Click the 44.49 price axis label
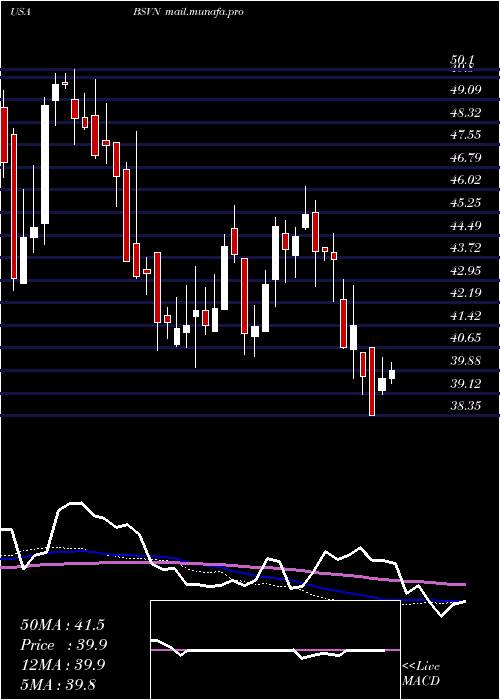This screenshot has width=500, height=700. 467,225
